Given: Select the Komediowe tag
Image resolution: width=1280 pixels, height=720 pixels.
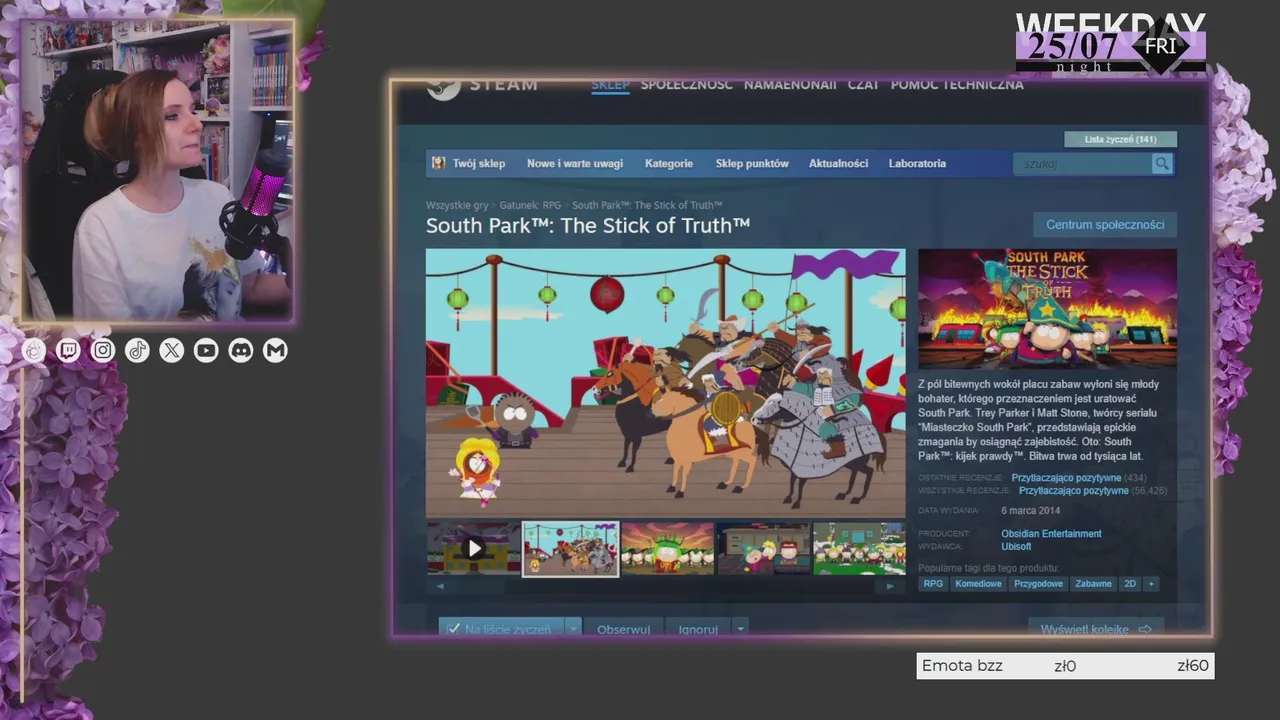Looking at the screenshot, I should [978, 584].
